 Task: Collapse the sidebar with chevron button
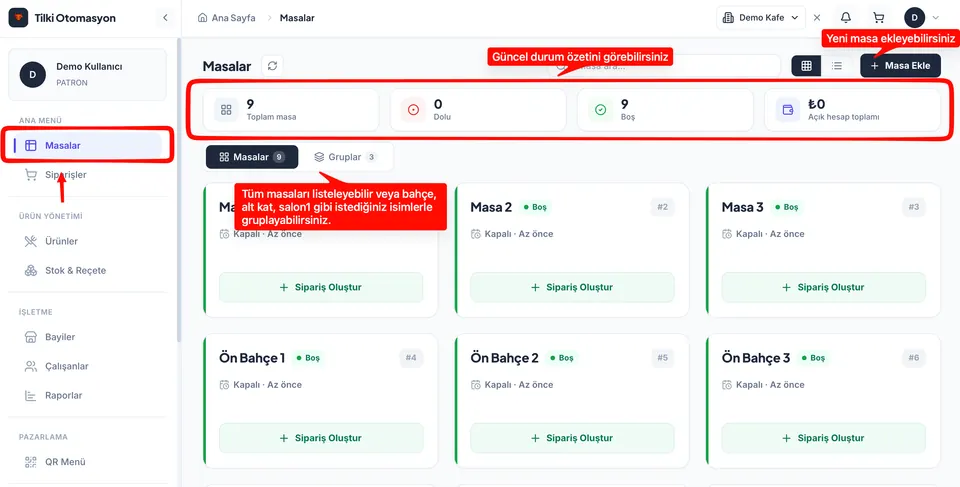point(165,18)
